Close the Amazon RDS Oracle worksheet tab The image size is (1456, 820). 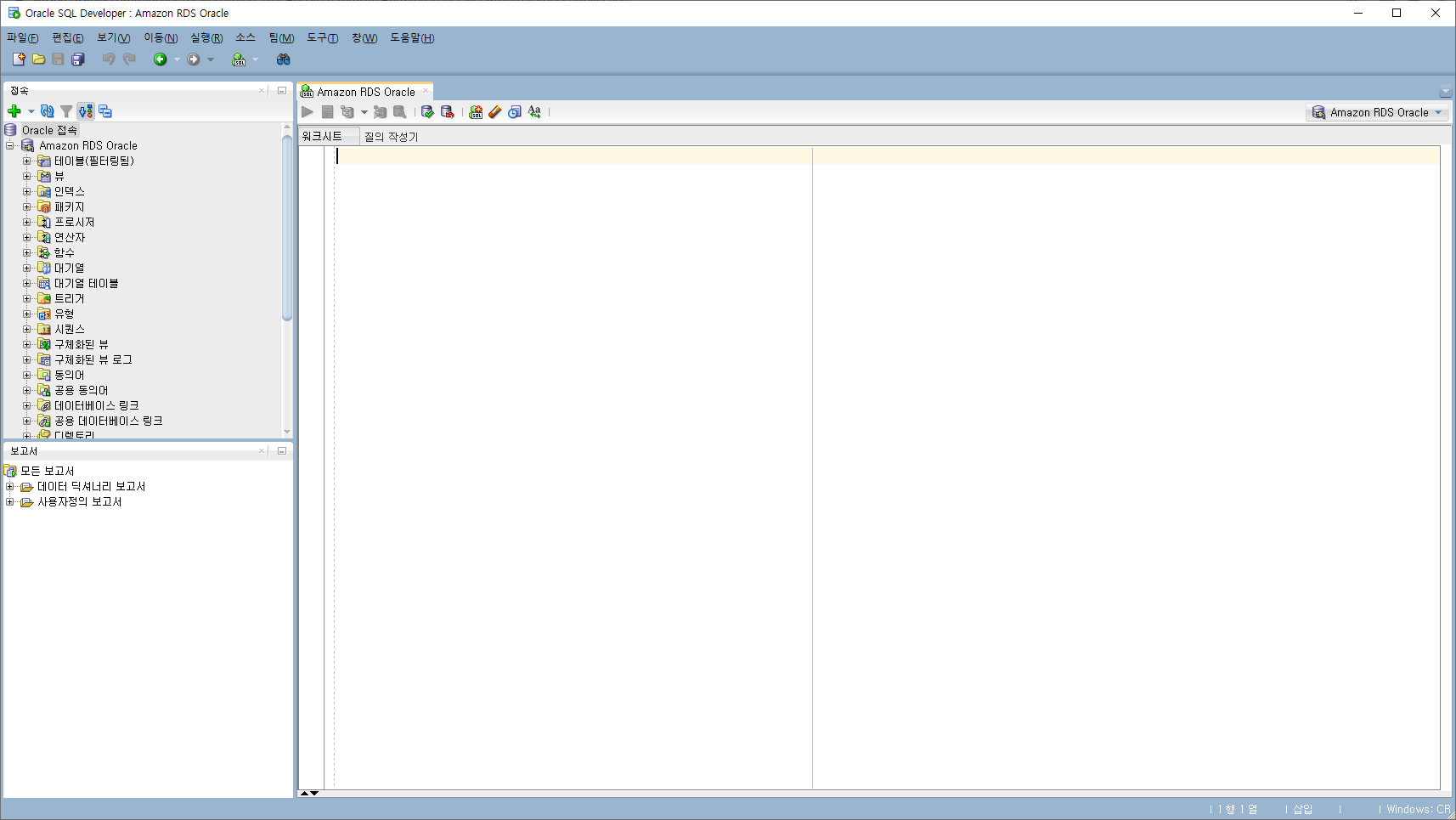tap(426, 91)
